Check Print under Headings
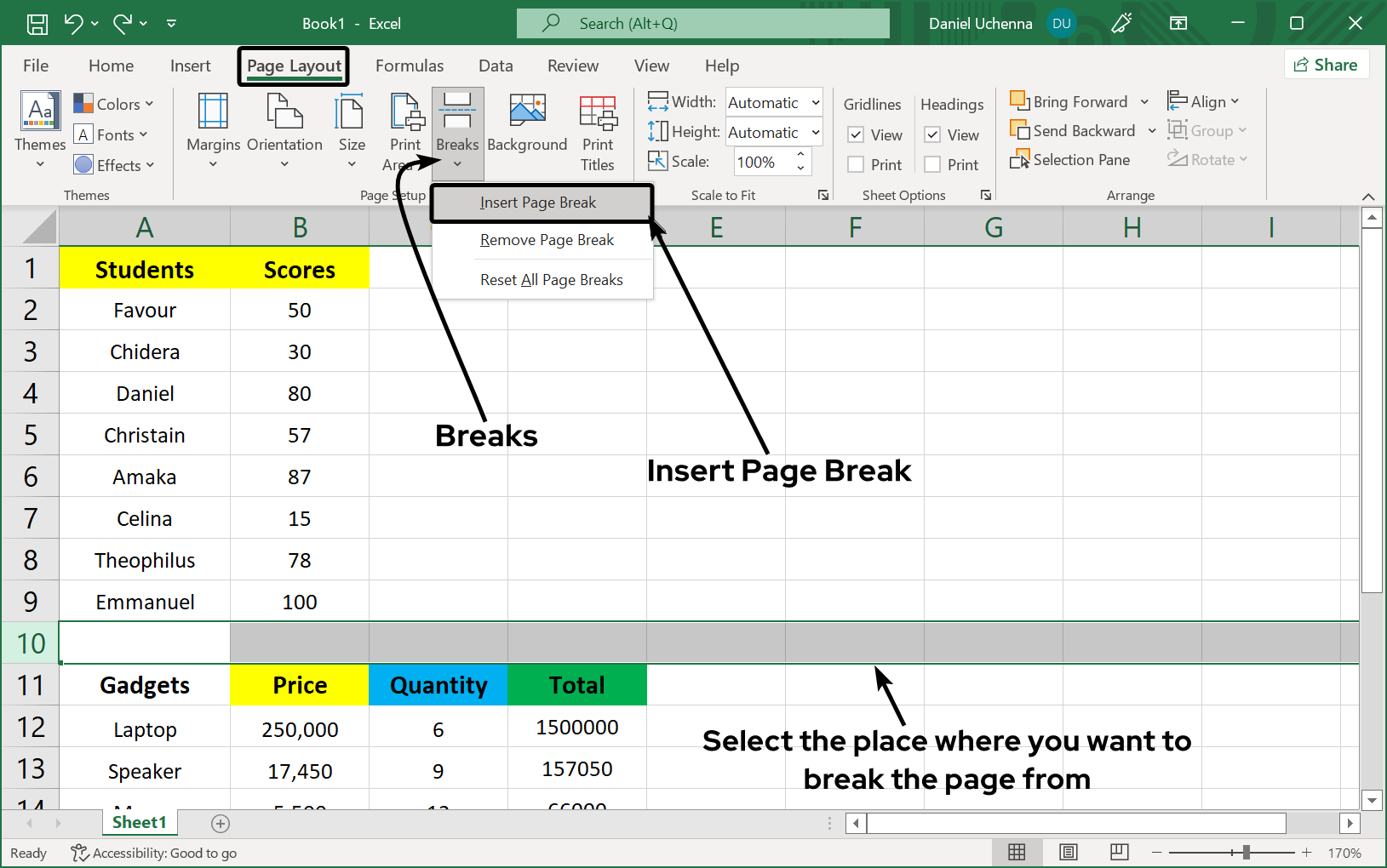This screenshot has width=1387, height=868. [x=932, y=164]
